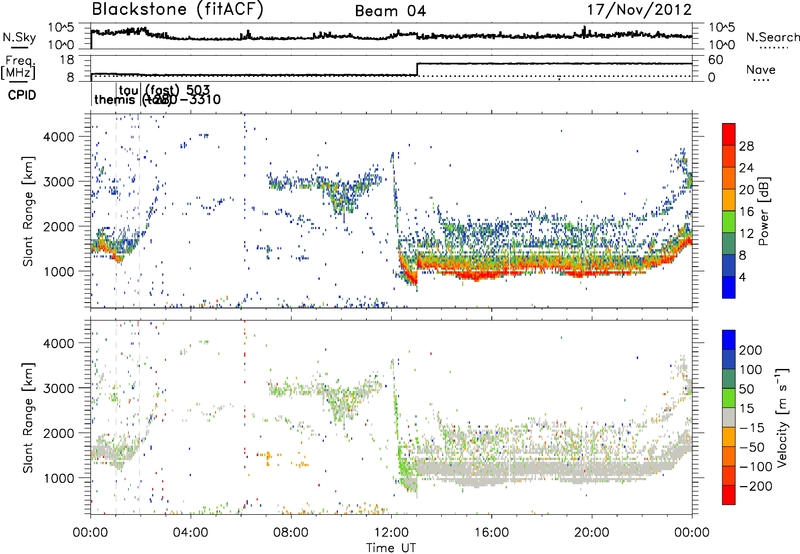Click the '18' frequency axis tick
The height and width of the screenshot is (554, 800).
pos(68,60)
